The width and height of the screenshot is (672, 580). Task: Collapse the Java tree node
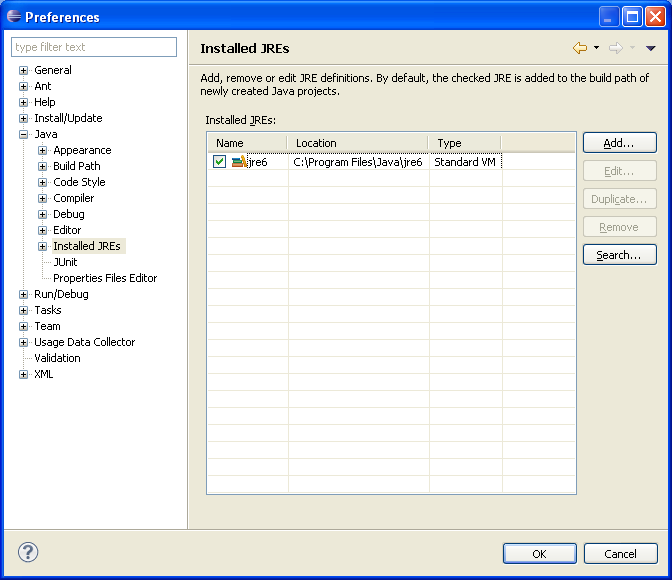click(x=24, y=134)
